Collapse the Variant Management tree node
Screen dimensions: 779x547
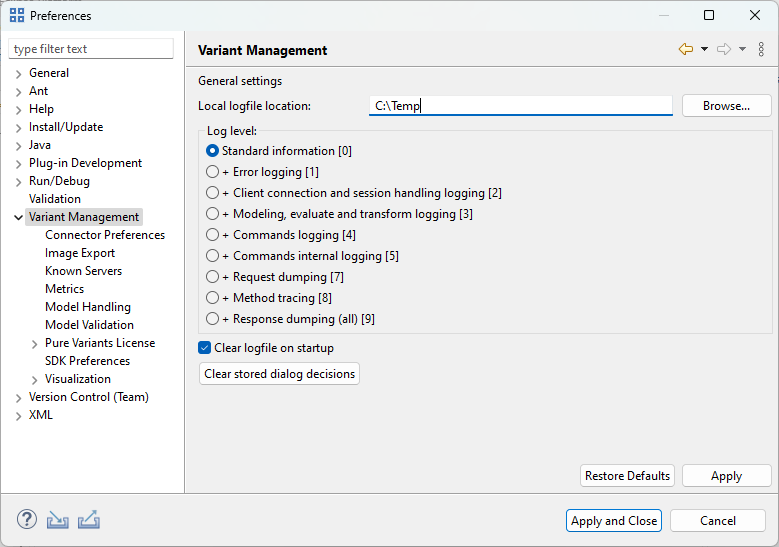[19, 217]
